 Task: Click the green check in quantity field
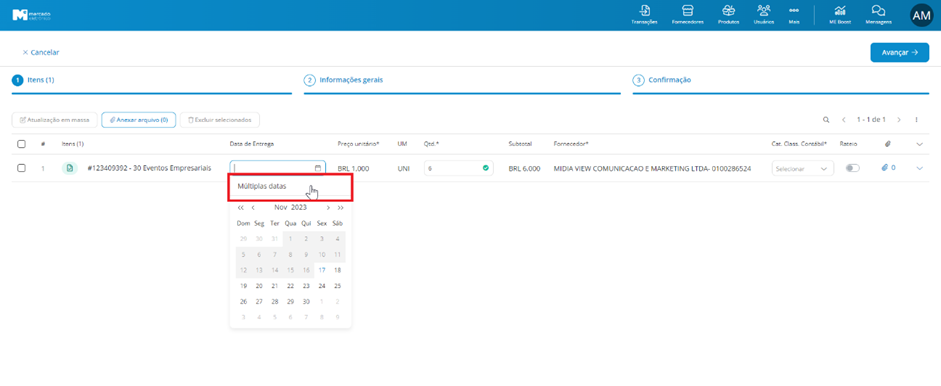(486, 168)
